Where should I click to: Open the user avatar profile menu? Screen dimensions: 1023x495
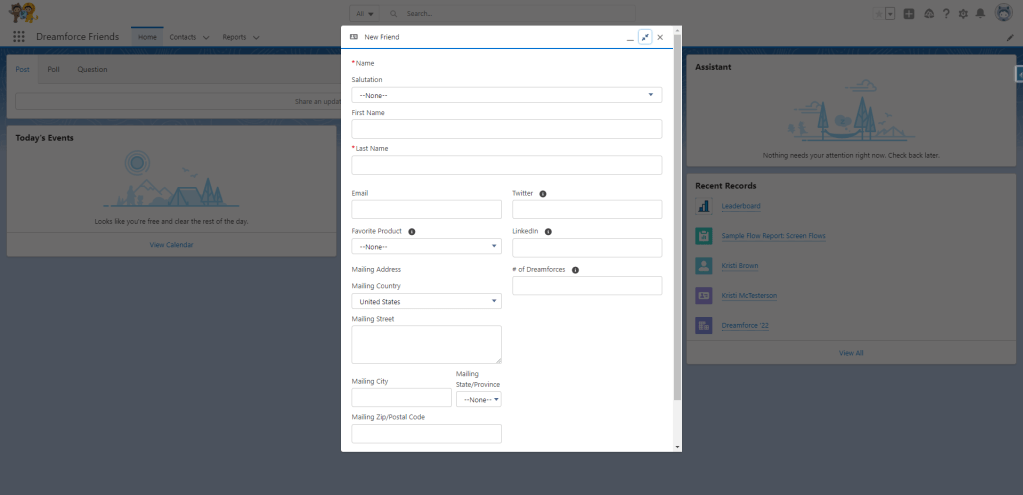click(1003, 13)
